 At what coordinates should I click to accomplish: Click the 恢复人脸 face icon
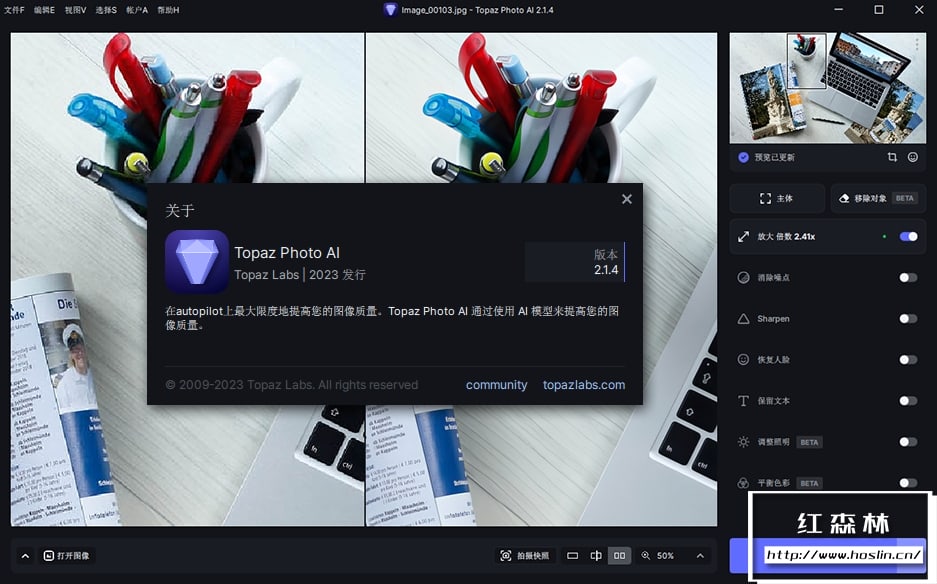click(x=743, y=359)
